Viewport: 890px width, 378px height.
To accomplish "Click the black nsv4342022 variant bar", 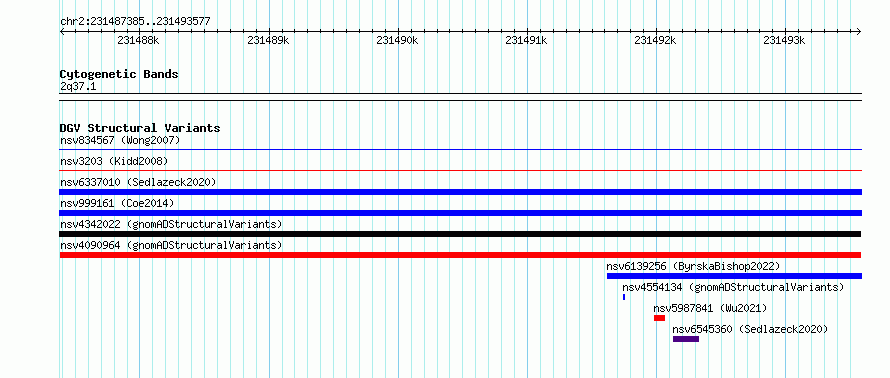I will click(460, 234).
